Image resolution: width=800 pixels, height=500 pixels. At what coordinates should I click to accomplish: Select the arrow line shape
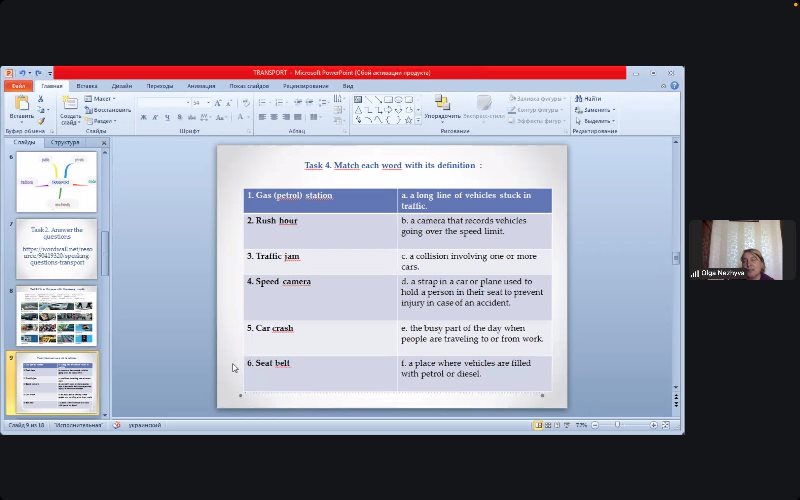click(378, 99)
